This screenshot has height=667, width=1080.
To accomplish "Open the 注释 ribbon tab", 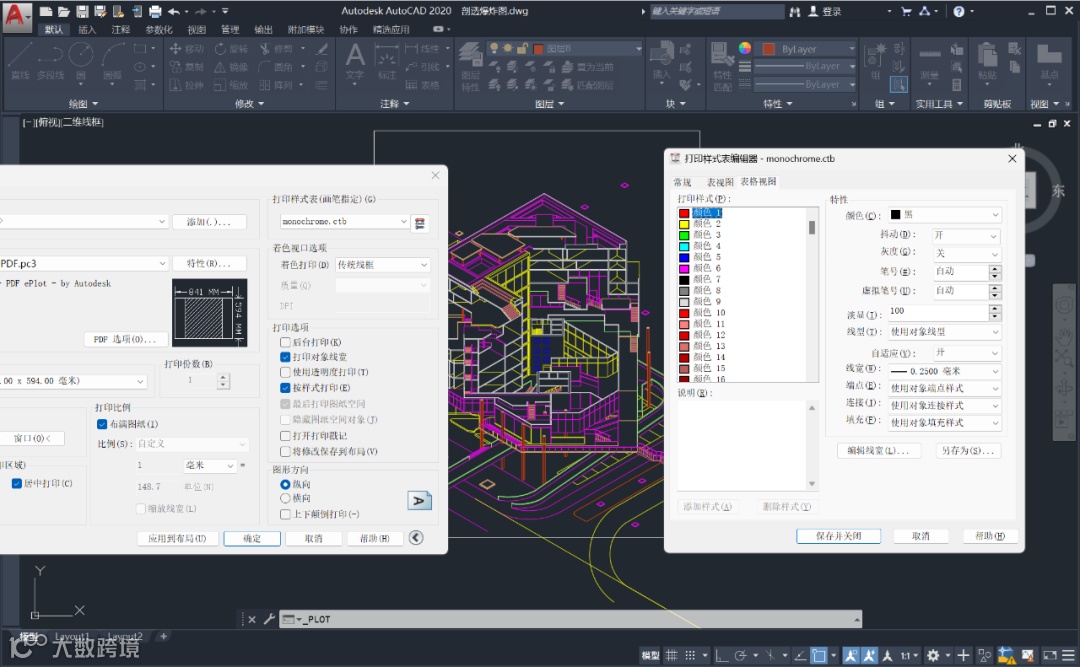I will coord(120,30).
